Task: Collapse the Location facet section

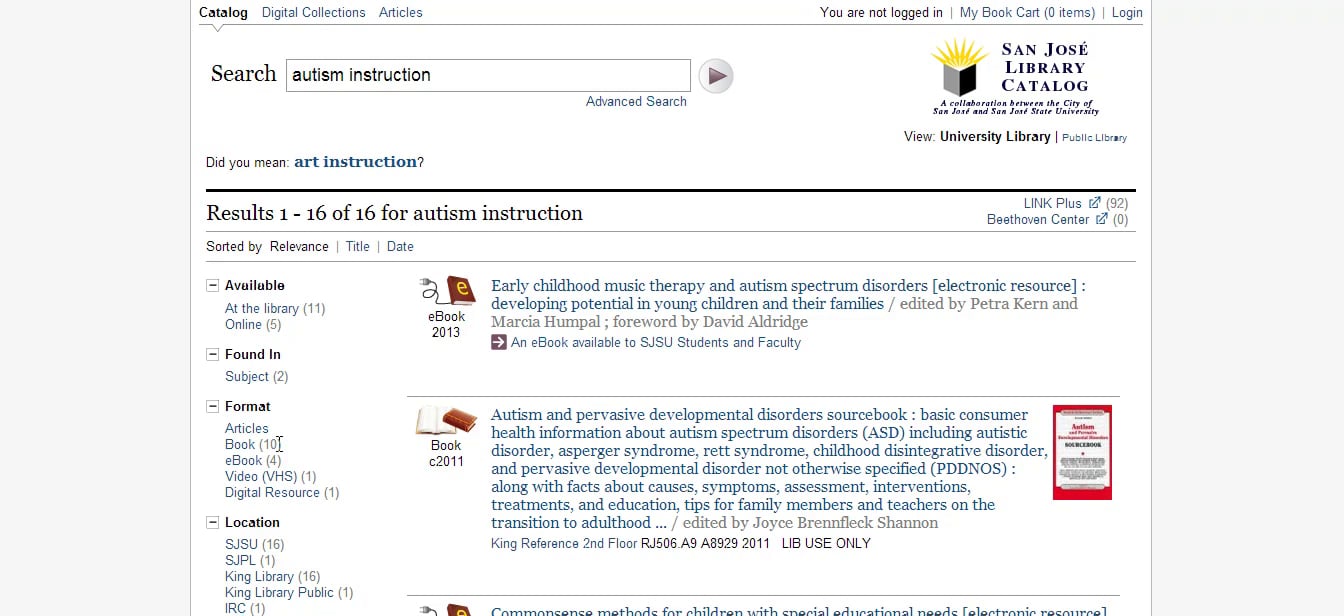Action: 212,522
